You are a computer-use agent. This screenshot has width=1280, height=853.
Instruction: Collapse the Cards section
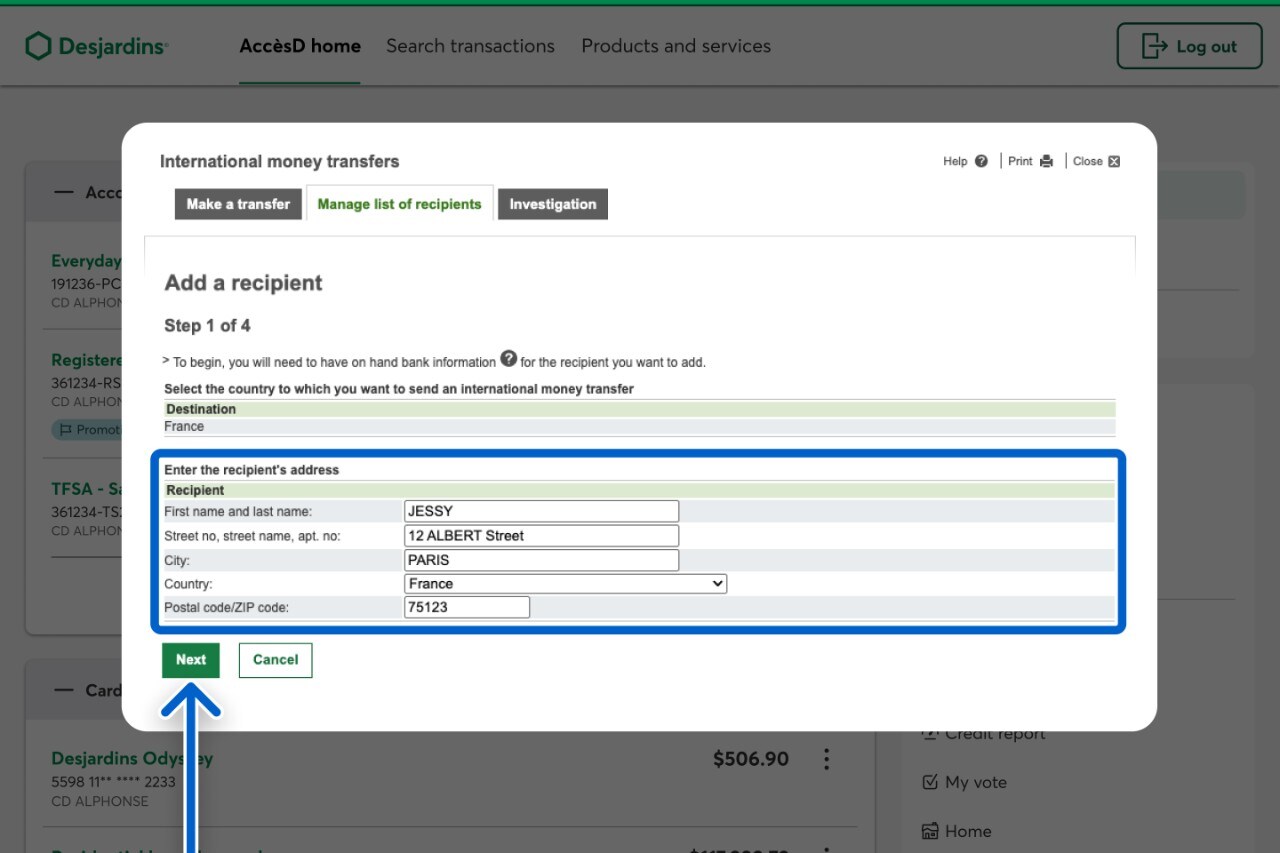point(64,690)
